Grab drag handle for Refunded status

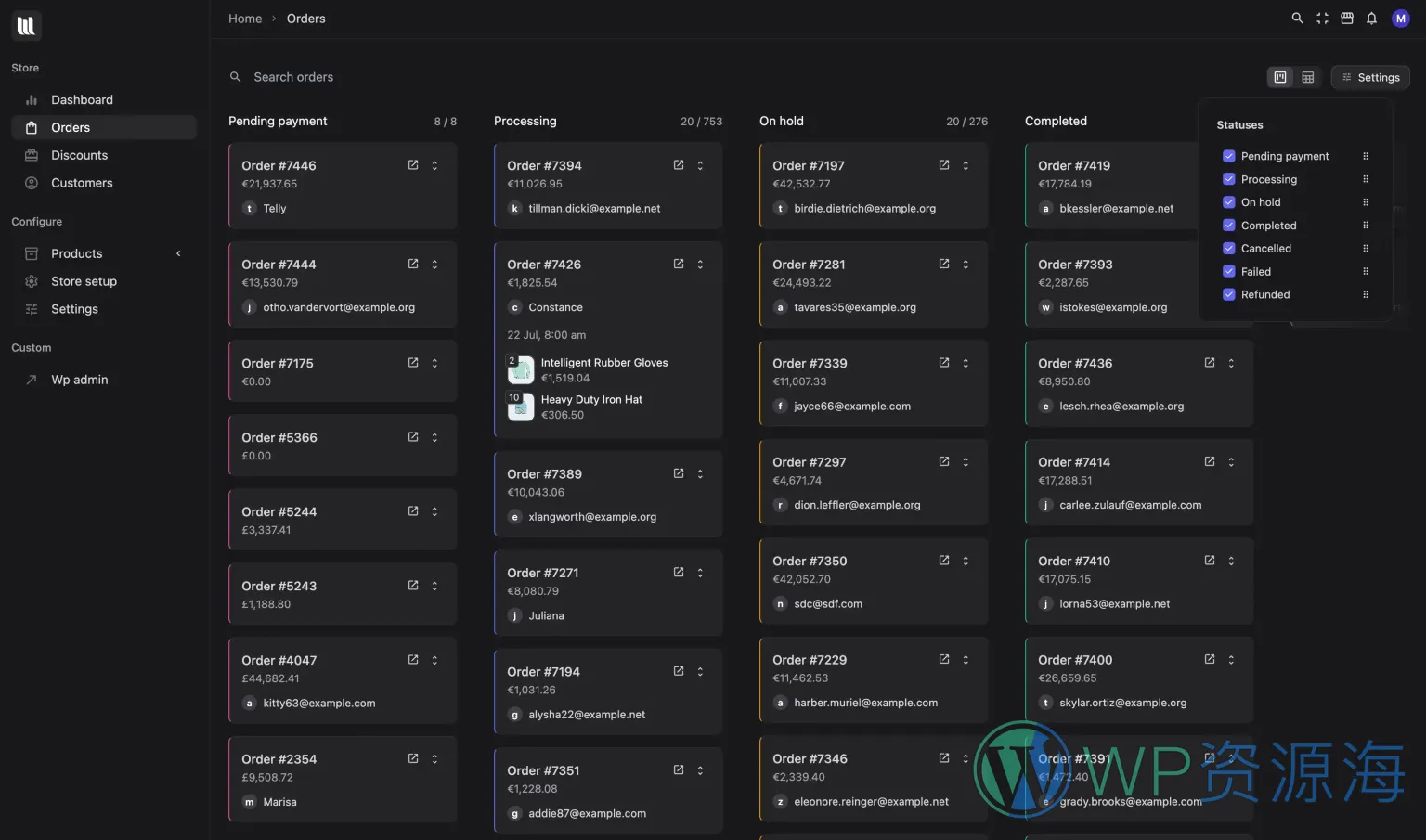tap(1366, 294)
